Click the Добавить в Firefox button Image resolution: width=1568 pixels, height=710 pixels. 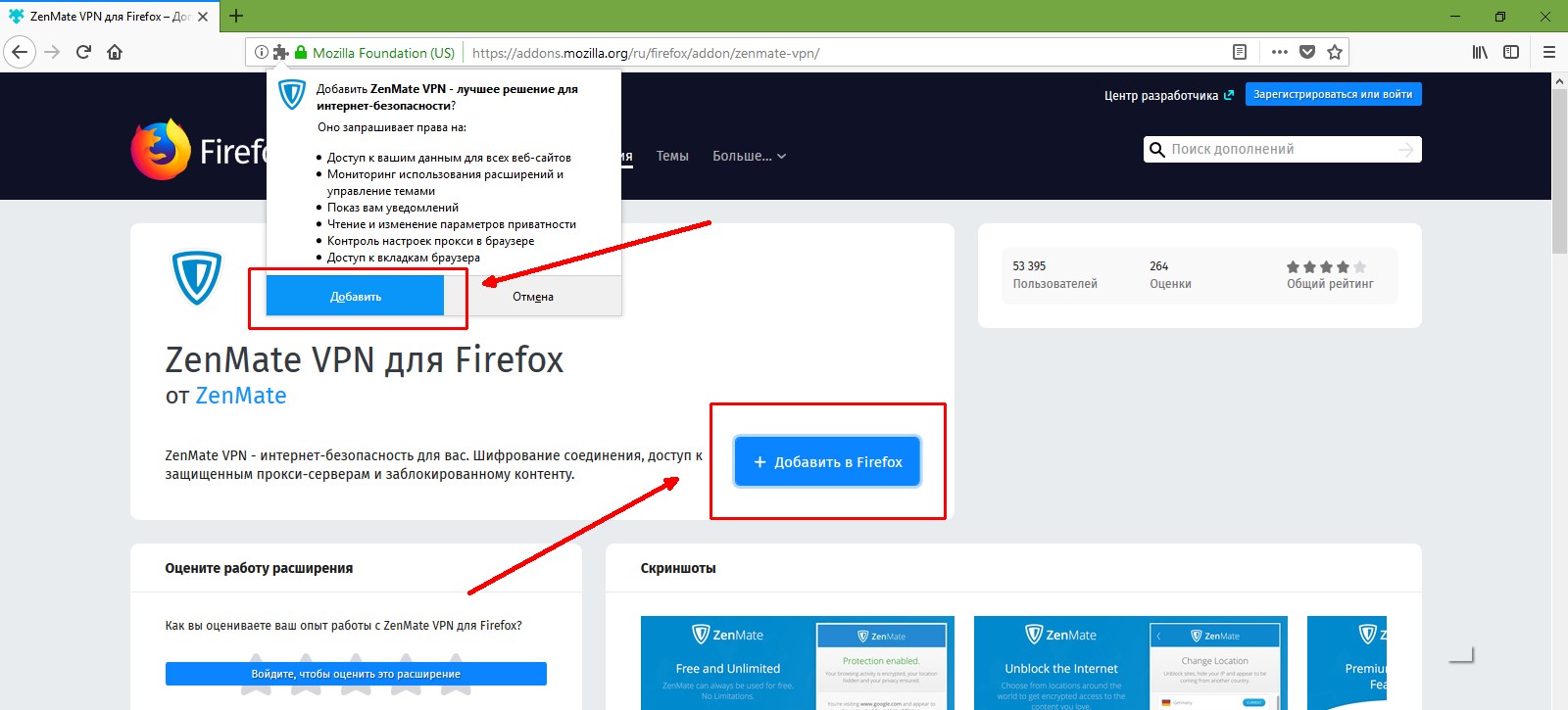coord(827,461)
